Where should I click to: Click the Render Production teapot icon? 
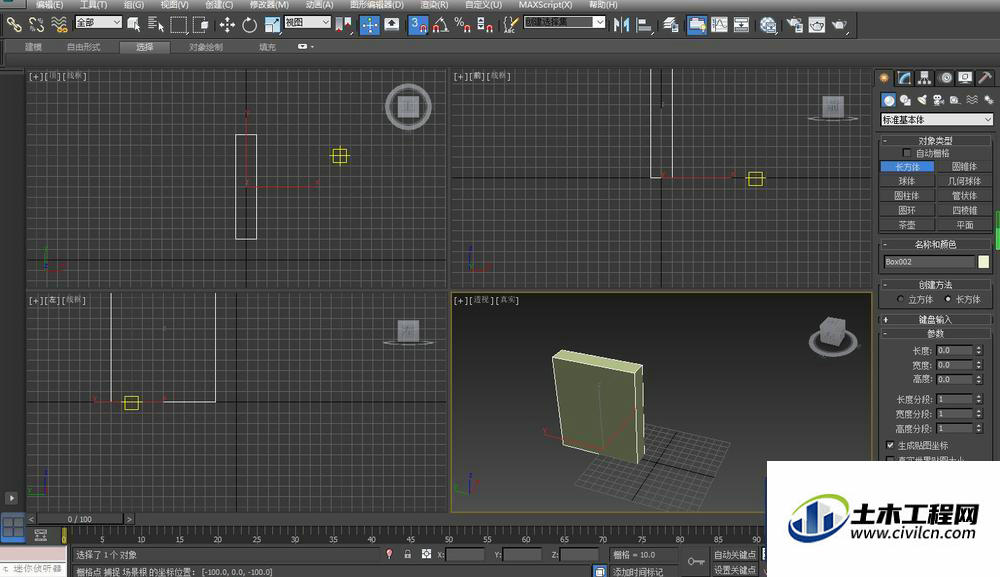[839, 25]
